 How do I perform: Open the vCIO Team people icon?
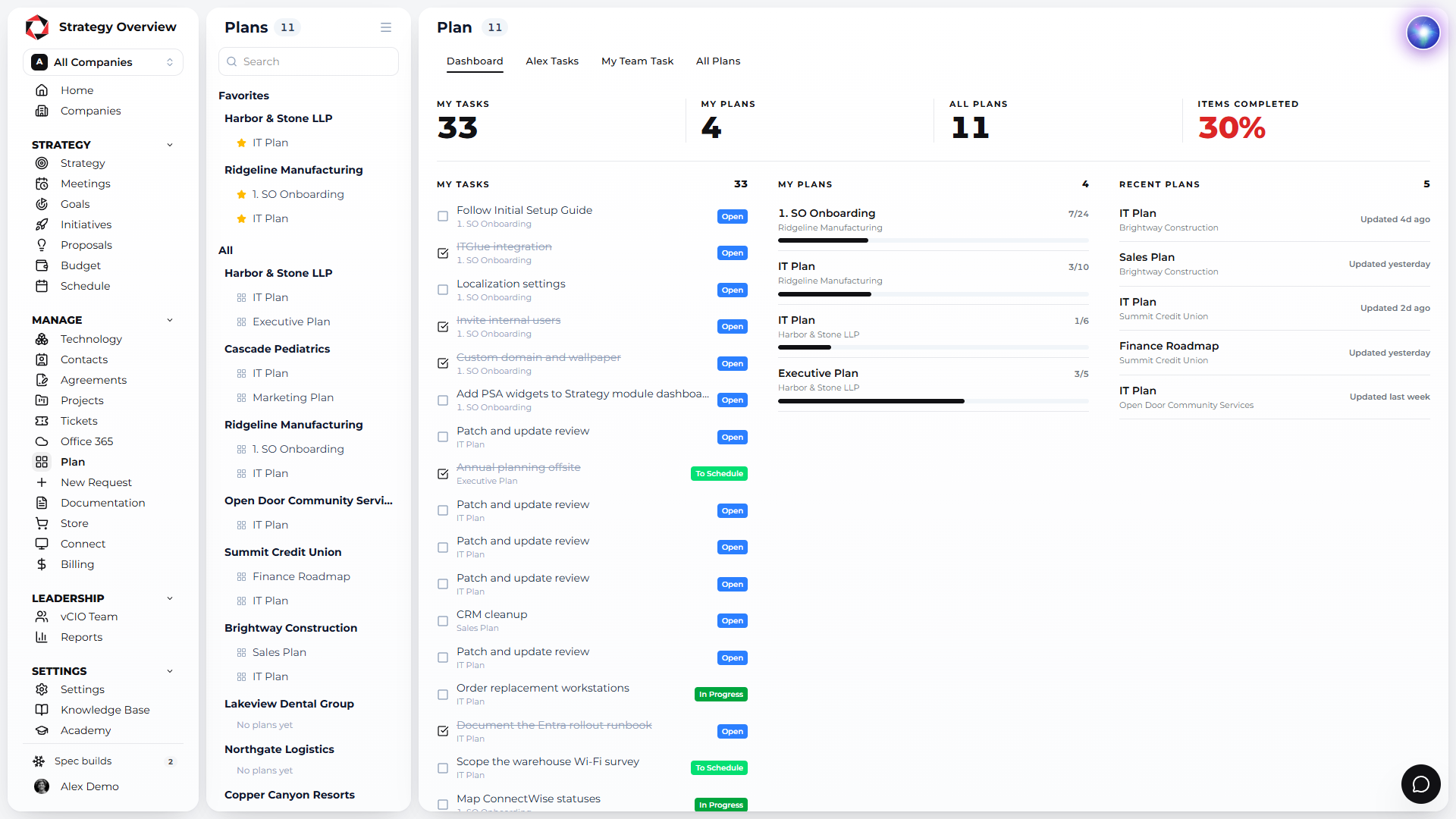(42, 617)
